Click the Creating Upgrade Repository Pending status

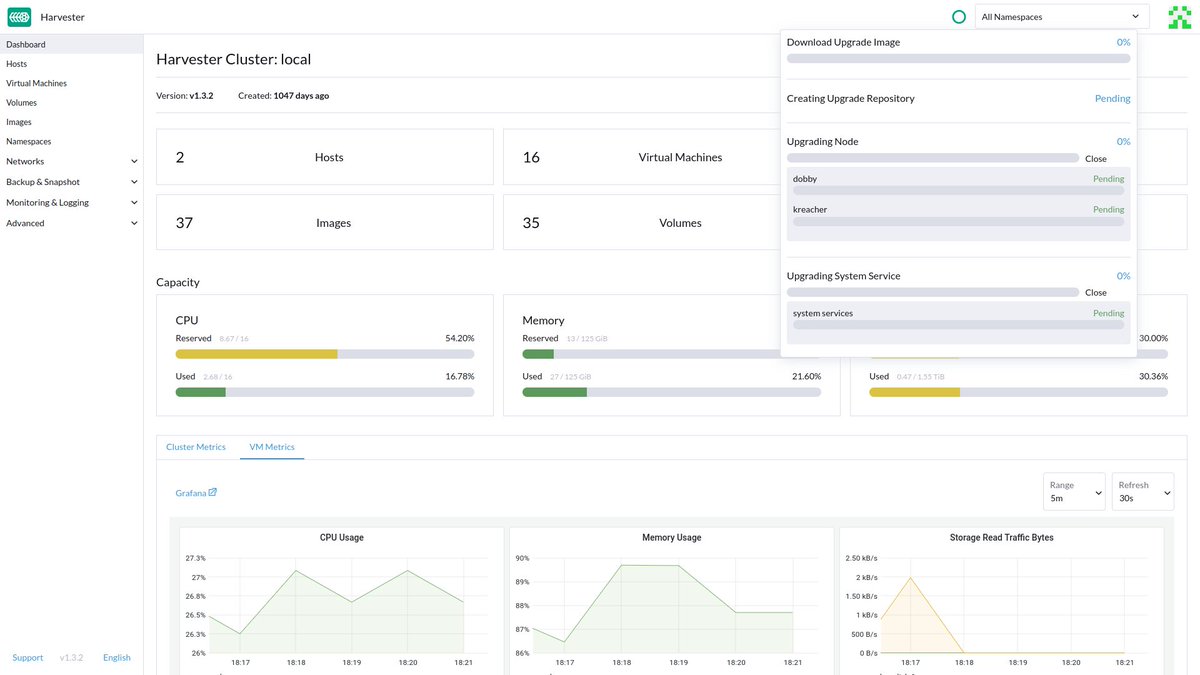point(1112,99)
